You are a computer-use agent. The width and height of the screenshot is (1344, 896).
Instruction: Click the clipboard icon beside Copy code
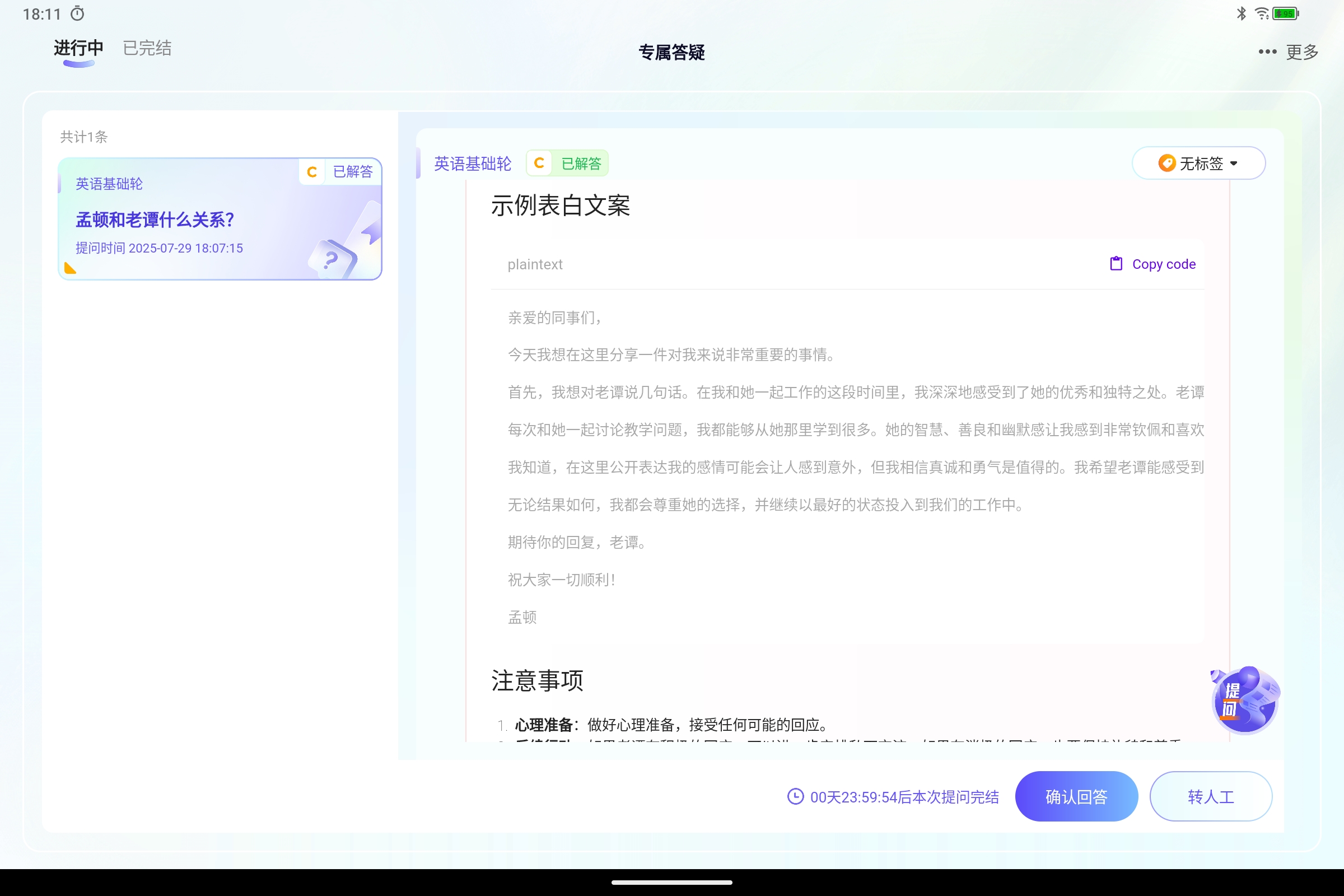pyautogui.click(x=1116, y=263)
